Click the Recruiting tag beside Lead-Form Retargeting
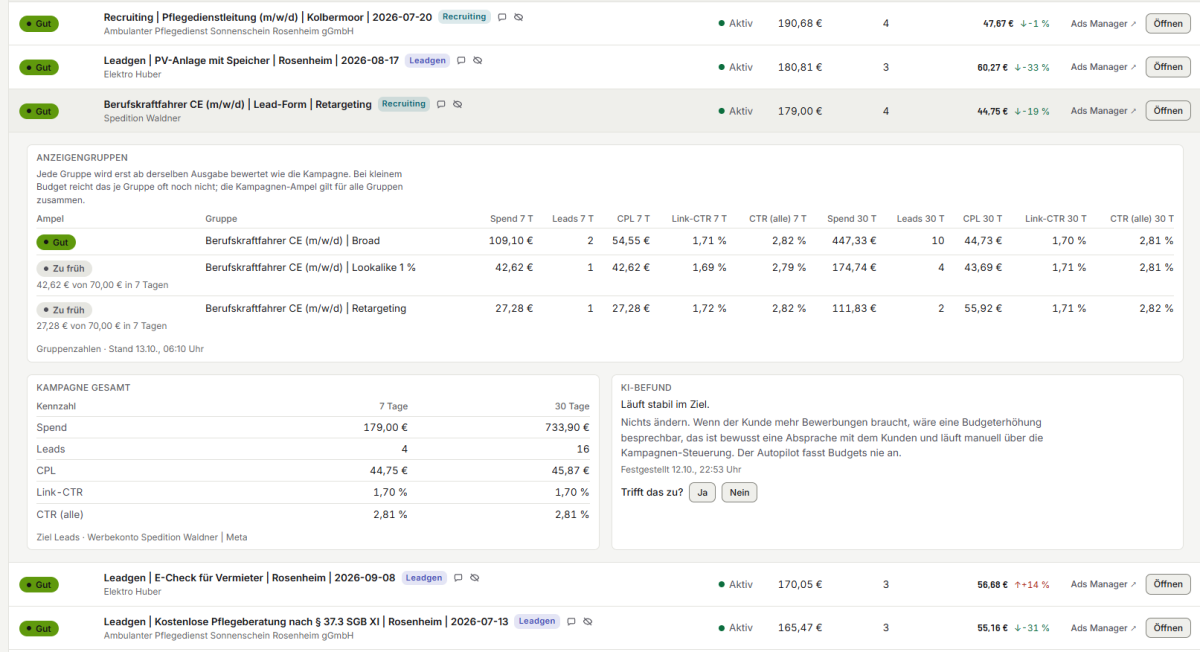 (x=404, y=104)
